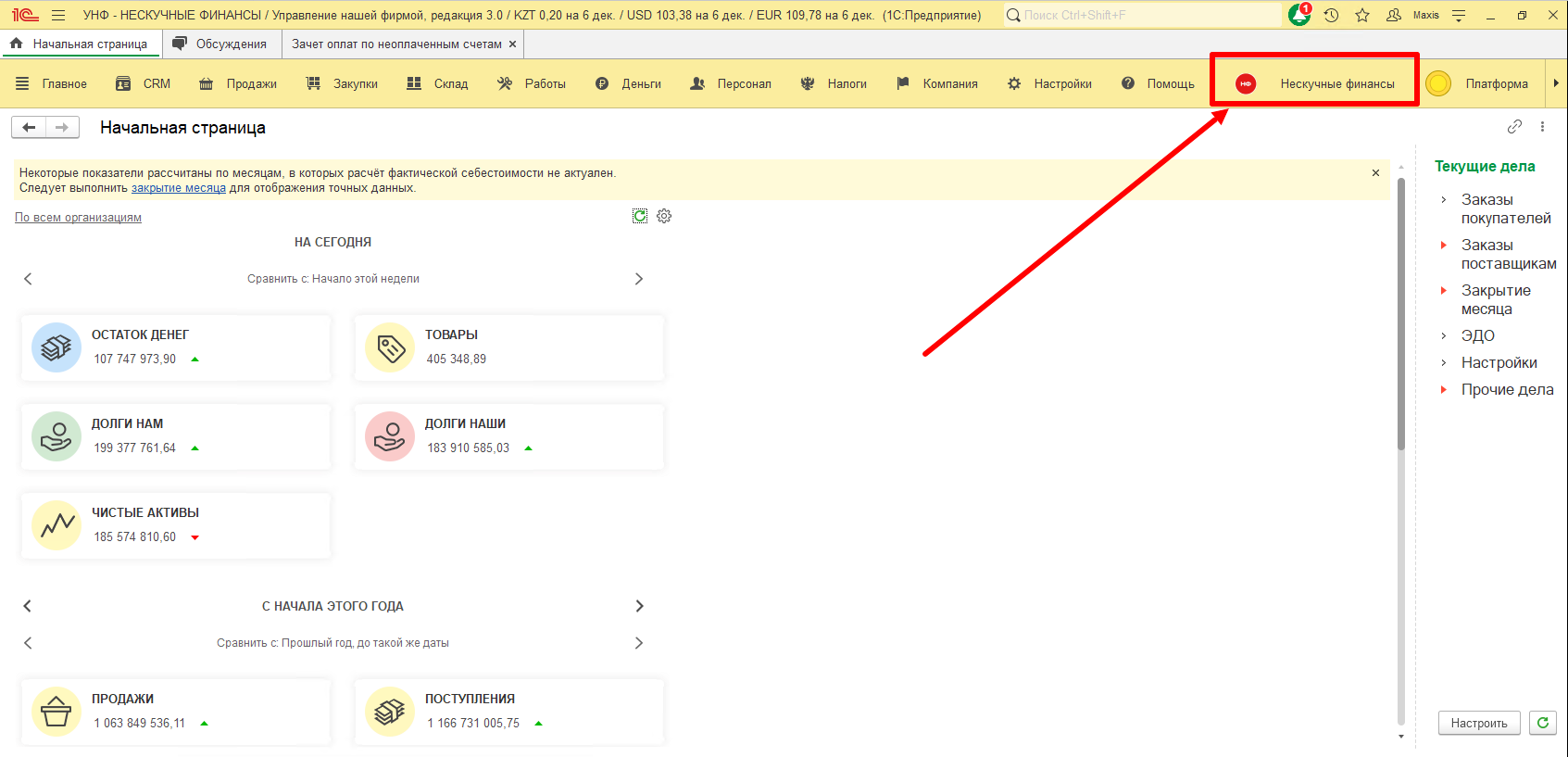This screenshot has width=1568, height=757.
Task: Go to next period of НА СЕГОДНЯ
Action: pyautogui.click(x=638, y=279)
